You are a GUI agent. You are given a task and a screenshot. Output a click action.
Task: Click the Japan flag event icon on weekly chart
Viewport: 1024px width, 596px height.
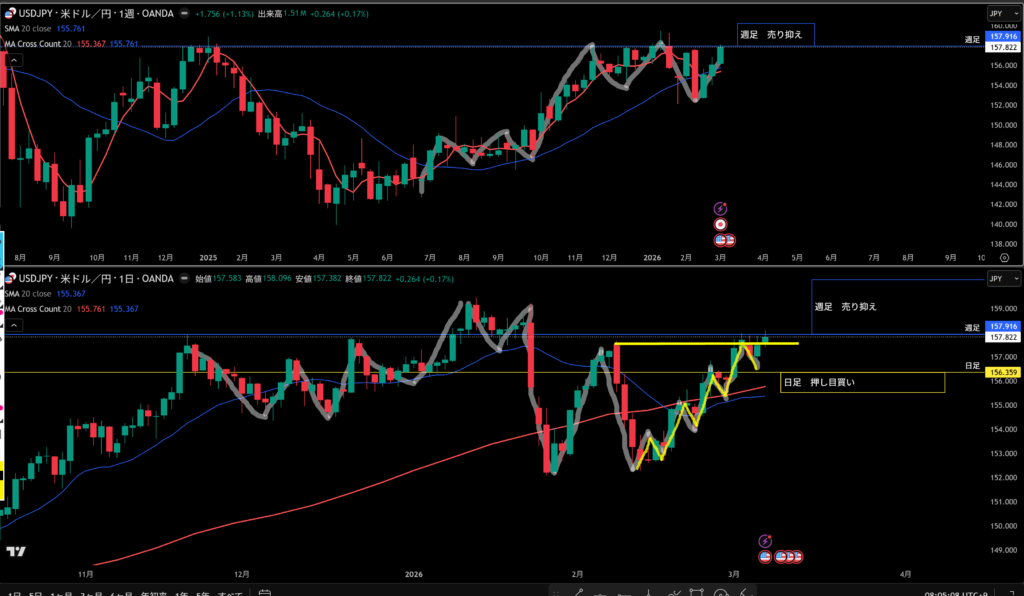point(719,224)
